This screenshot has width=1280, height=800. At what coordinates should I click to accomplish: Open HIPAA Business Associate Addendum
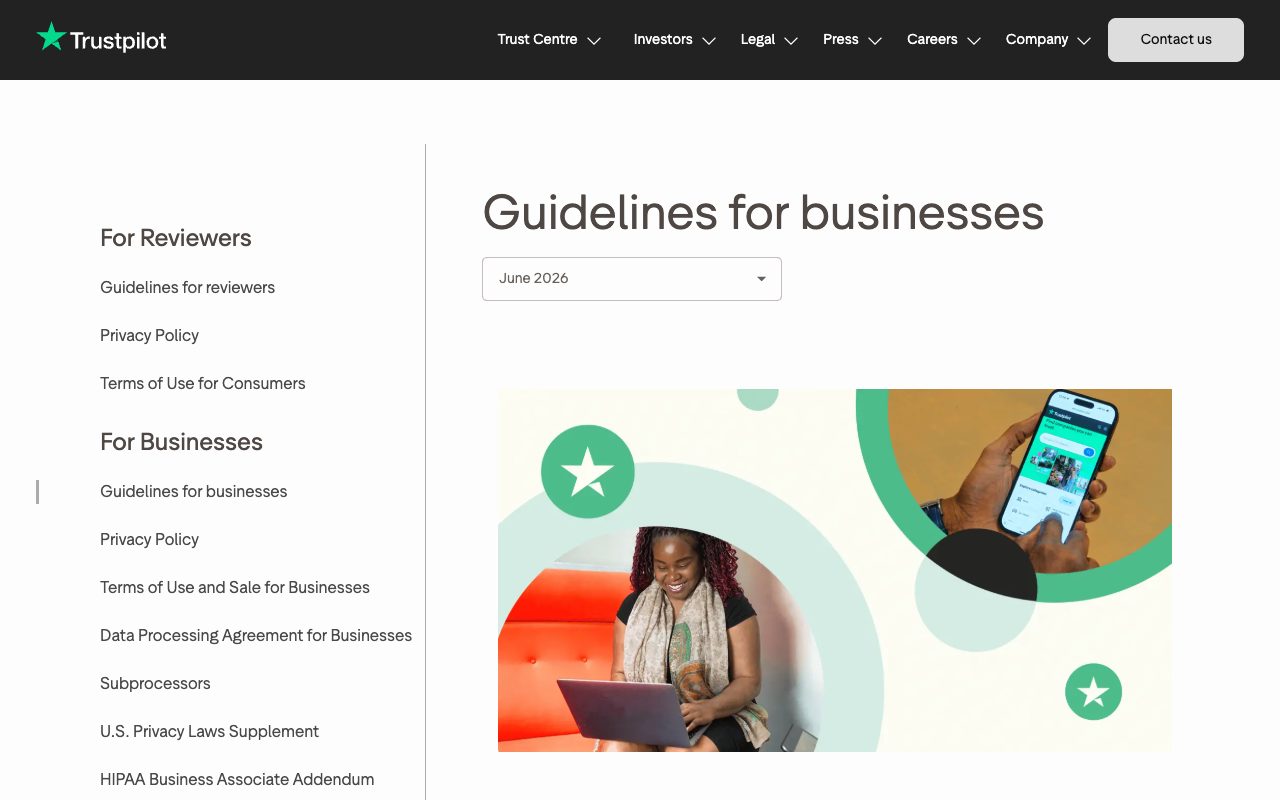237,780
